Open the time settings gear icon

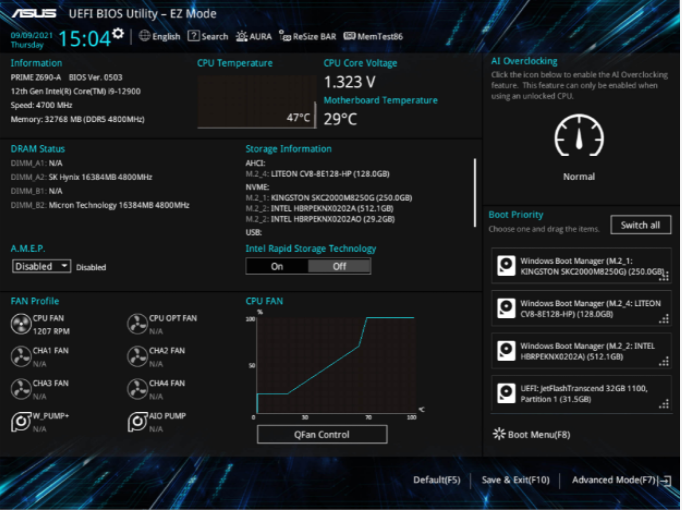coord(118,33)
